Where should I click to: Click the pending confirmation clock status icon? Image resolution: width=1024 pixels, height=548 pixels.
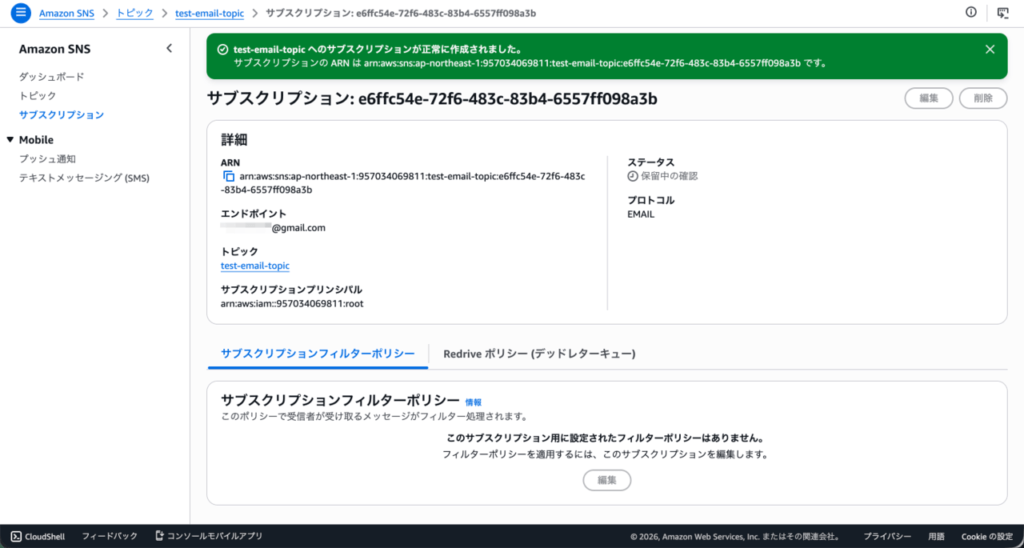[x=632, y=176]
